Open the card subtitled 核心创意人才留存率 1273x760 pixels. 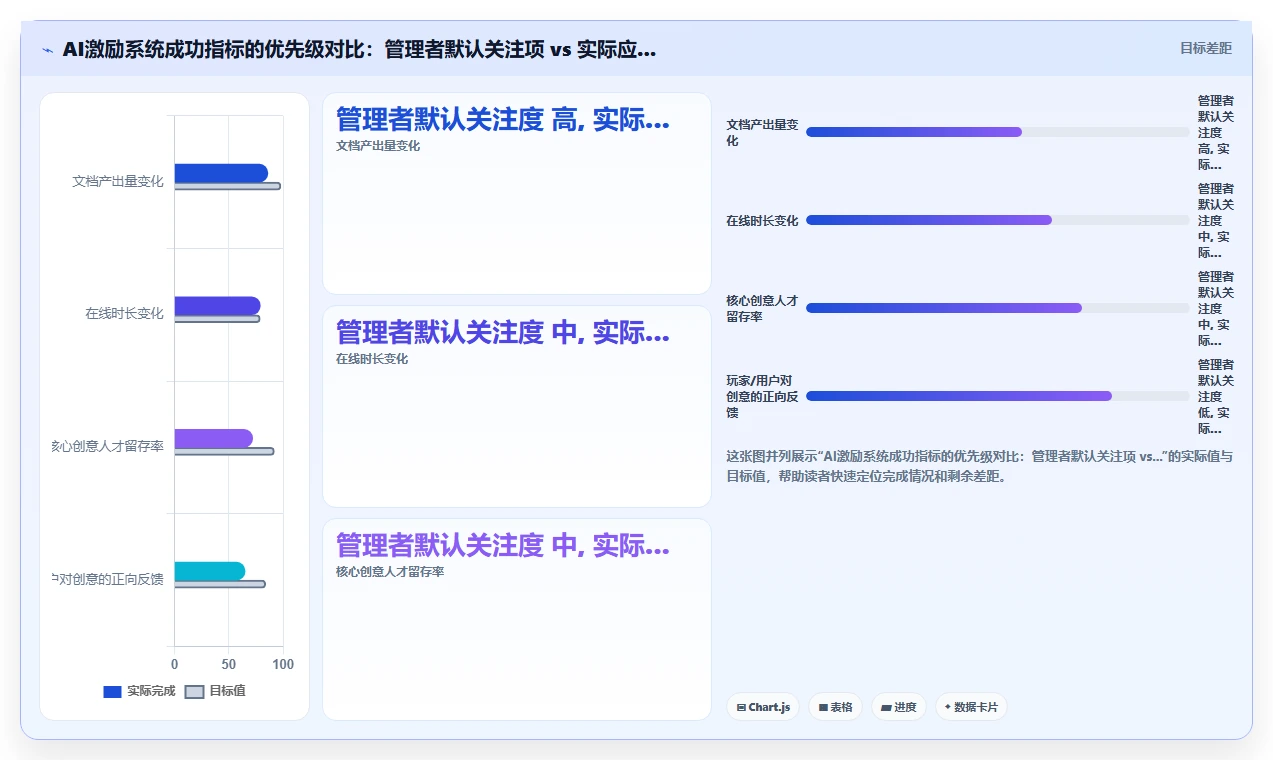(x=516, y=619)
